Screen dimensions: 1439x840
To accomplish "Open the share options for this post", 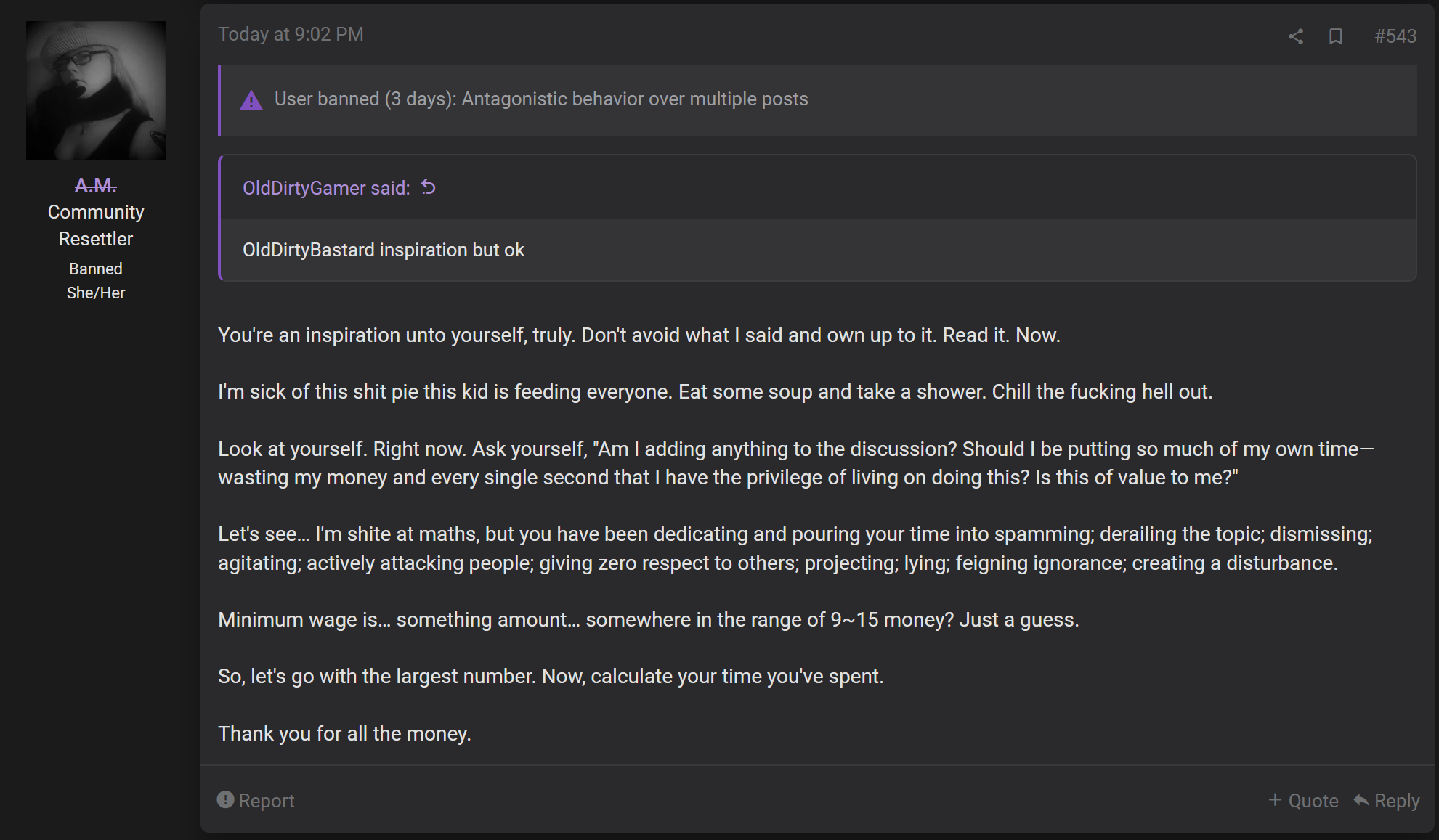I will click(x=1296, y=35).
